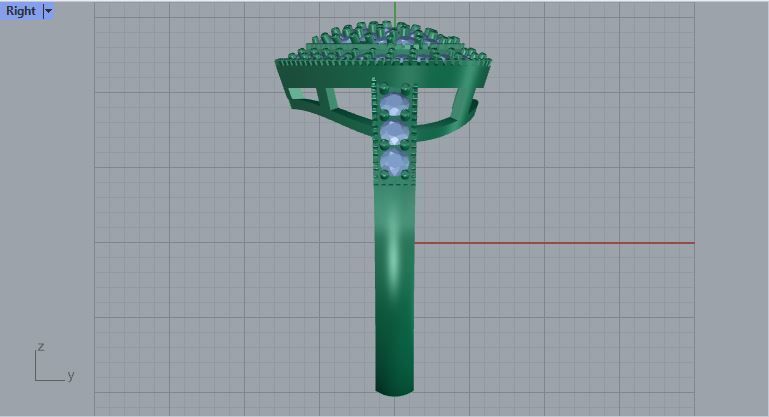The width and height of the screenshot is (769, 417).
Task: Click the world axes icon with z and y
Action: [x=54, y=363]
